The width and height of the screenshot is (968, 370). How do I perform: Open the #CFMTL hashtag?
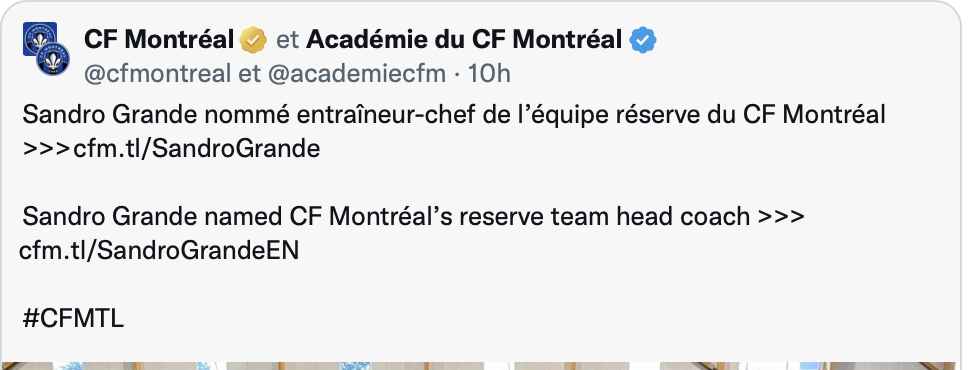pos(73,319)
